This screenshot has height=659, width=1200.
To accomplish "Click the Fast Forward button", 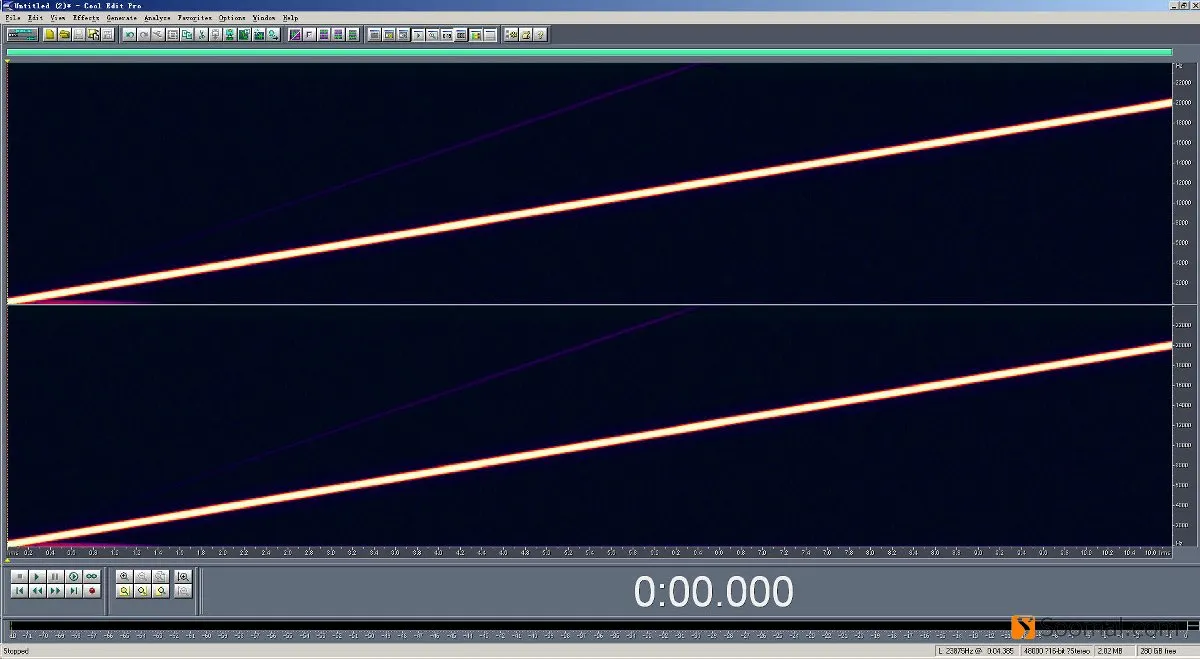I will click(x=55, y=591).
